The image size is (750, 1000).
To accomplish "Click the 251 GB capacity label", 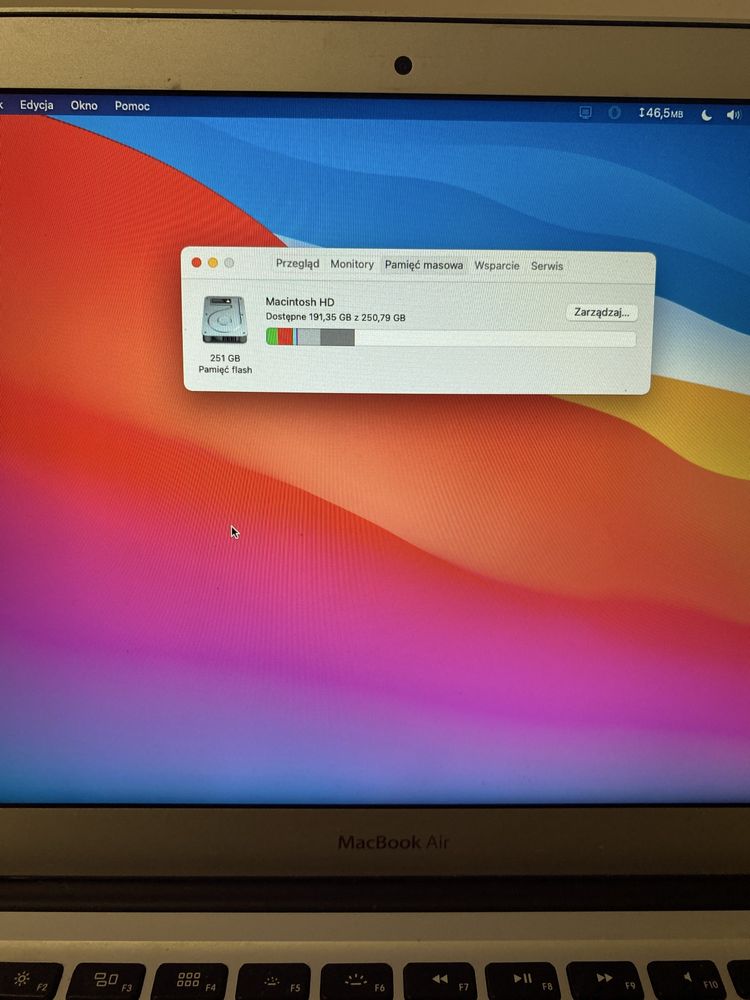I will point(225,358).
